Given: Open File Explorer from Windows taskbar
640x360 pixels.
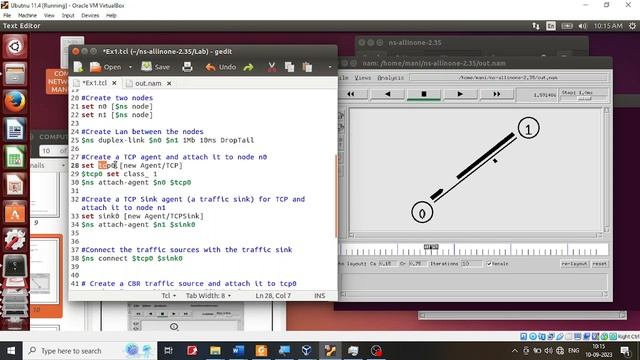Looking at the screenshot, I should [x=215, y=351].
